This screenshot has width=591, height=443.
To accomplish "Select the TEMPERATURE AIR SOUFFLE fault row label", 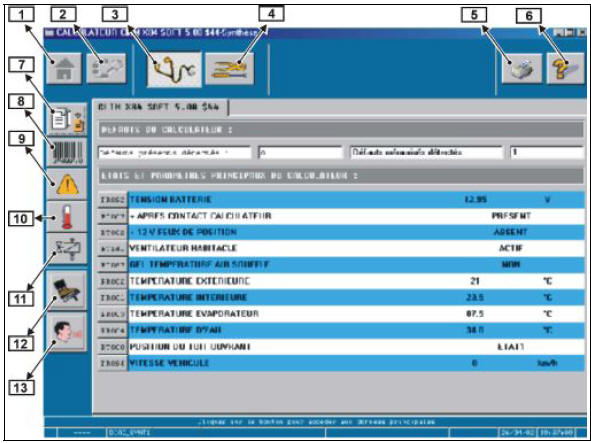I will (x=199, y=265).
